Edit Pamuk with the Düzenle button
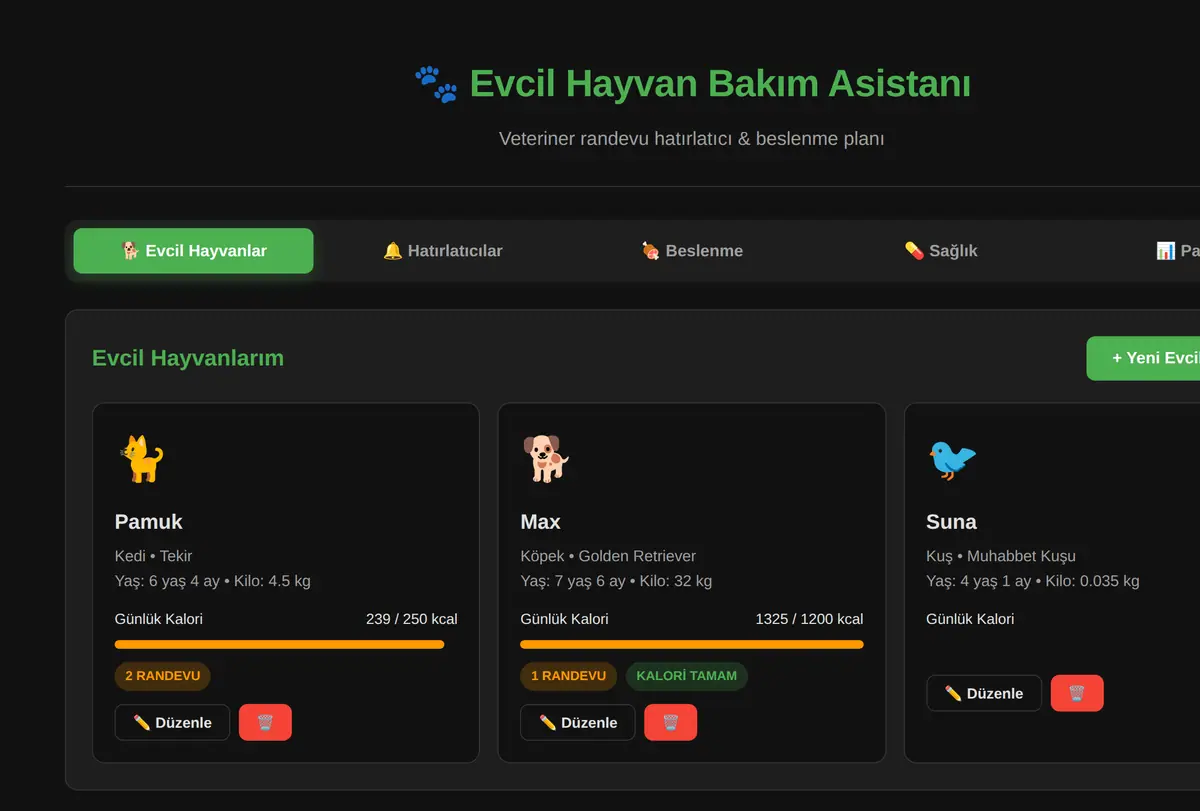The width and height of the screenshot is (1200, 811). coord(172,722)
